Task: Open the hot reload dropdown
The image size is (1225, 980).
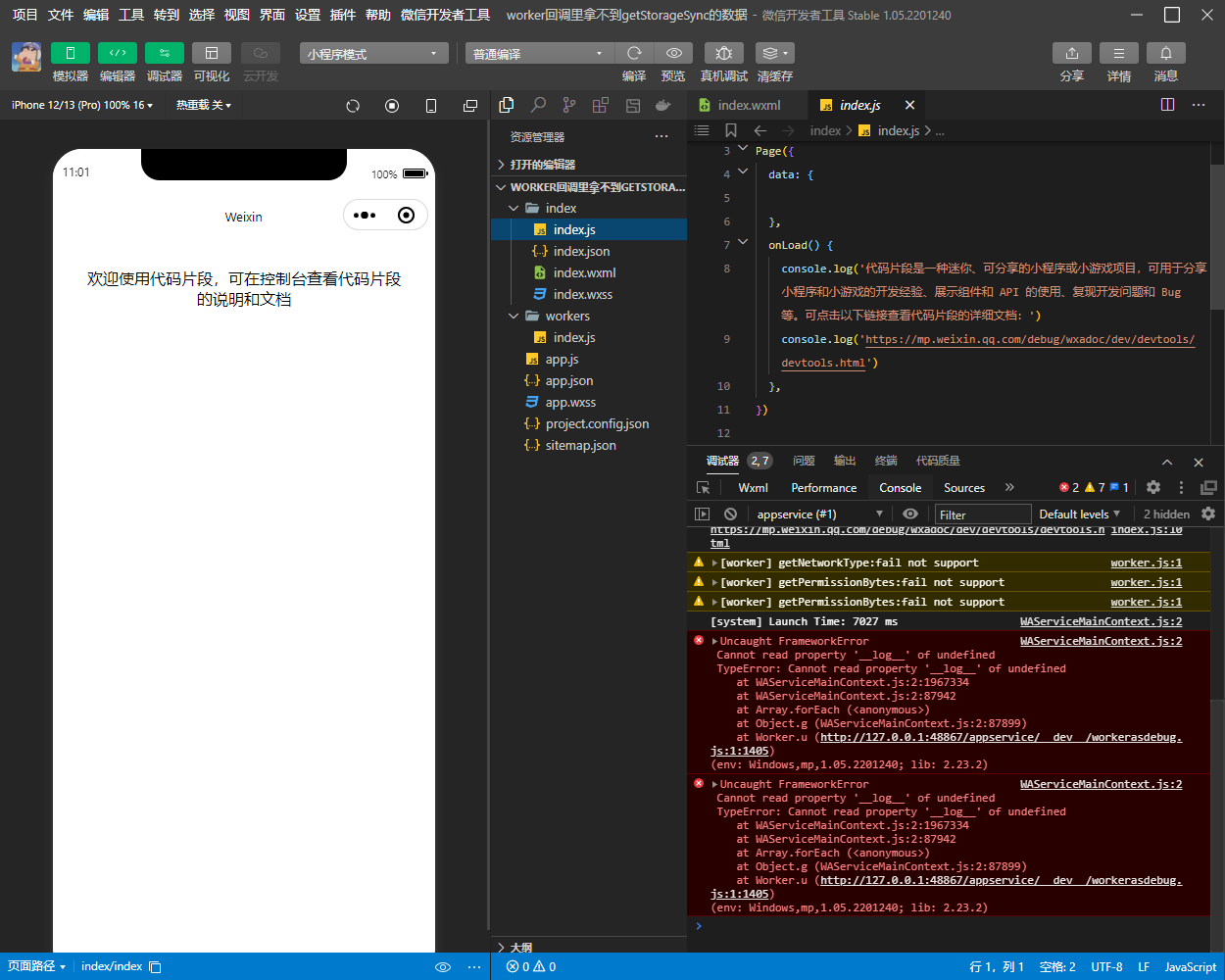Action: tap(204, 105)
